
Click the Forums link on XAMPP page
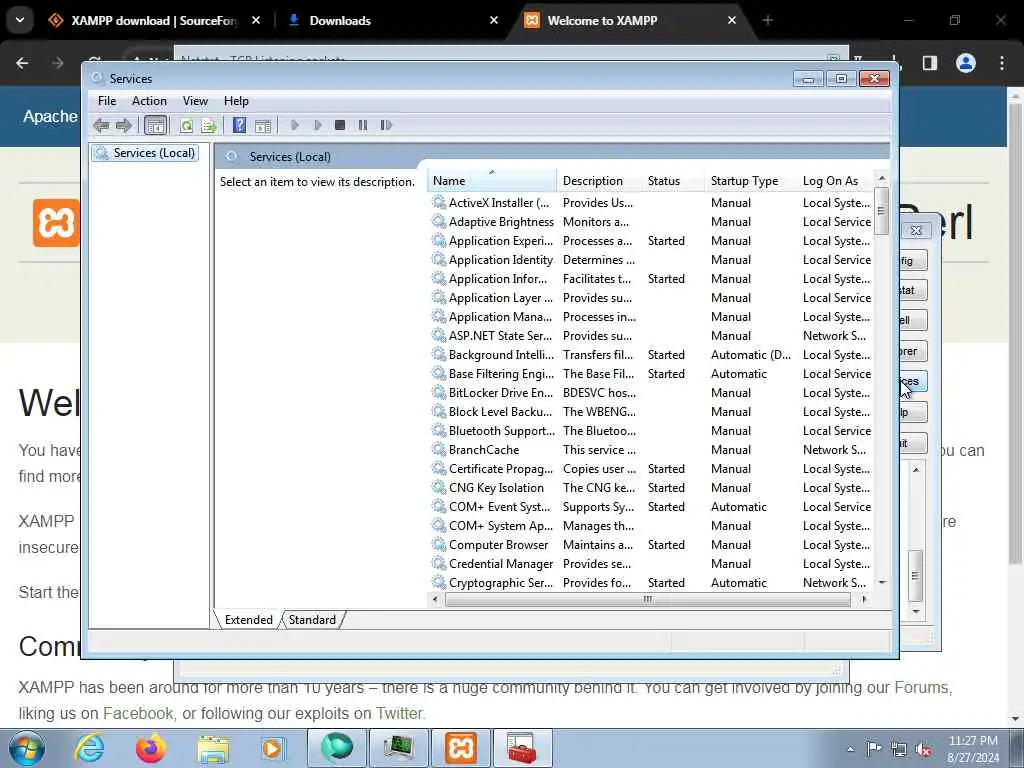tap(921, 687)
